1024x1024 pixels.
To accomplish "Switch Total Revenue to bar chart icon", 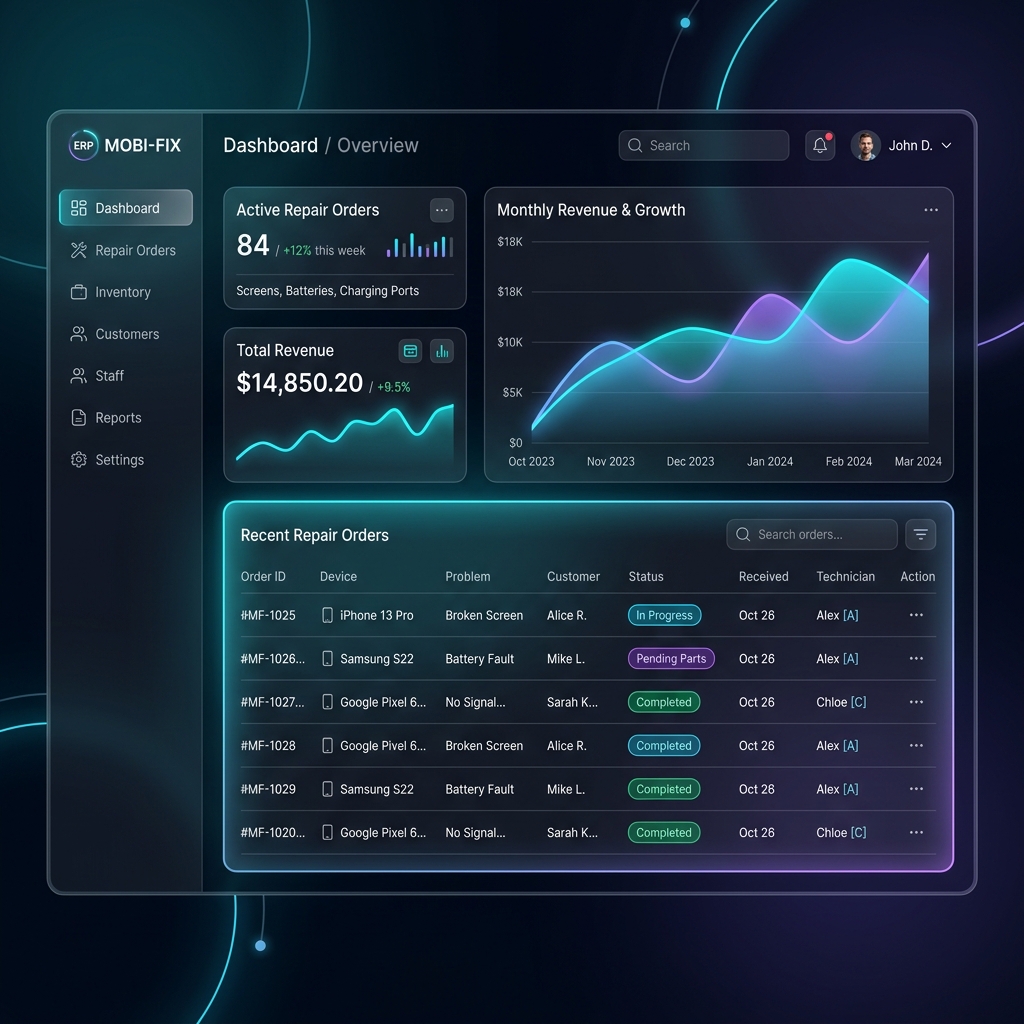I will 442,351.
